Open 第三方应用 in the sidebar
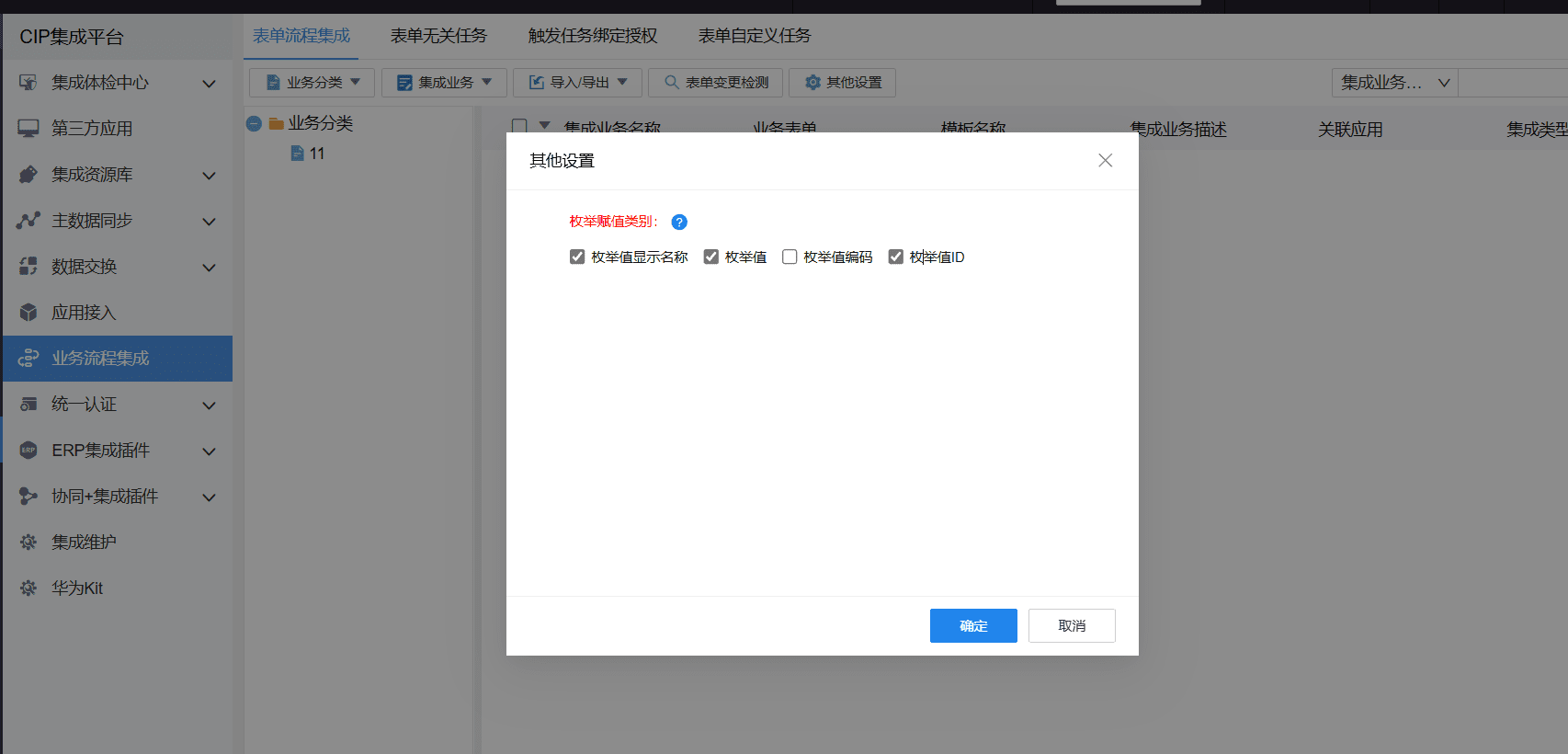The height and width of the screenshot is (754, 1568). (x=118, y=129)
